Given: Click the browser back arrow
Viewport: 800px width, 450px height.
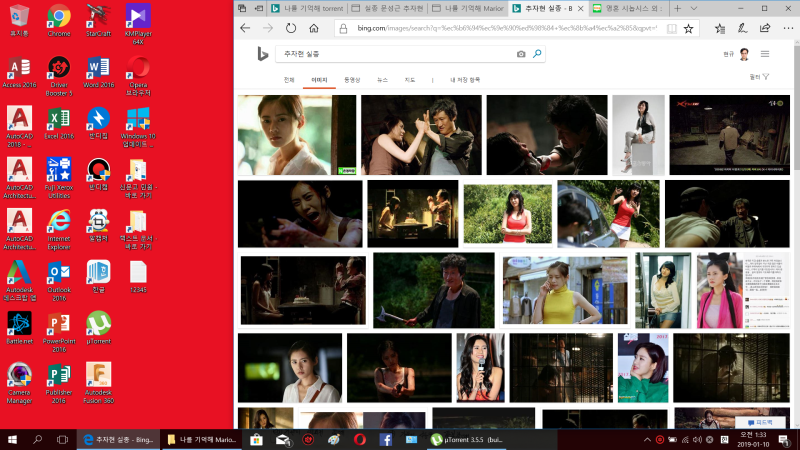Looking at the screenshot, I should [245, 28].
